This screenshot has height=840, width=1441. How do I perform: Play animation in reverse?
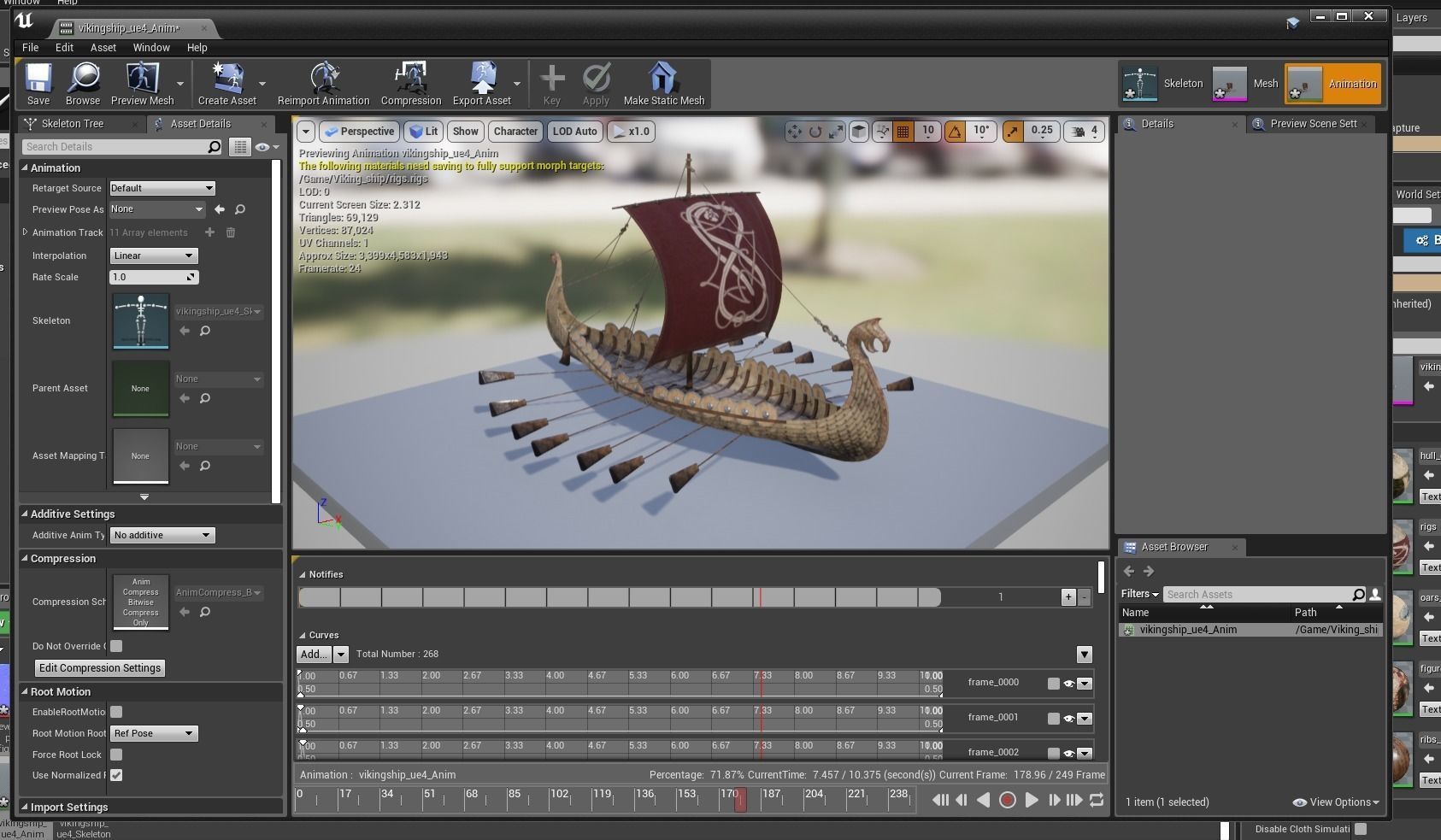pyautogui.click(x=984, y=800)
